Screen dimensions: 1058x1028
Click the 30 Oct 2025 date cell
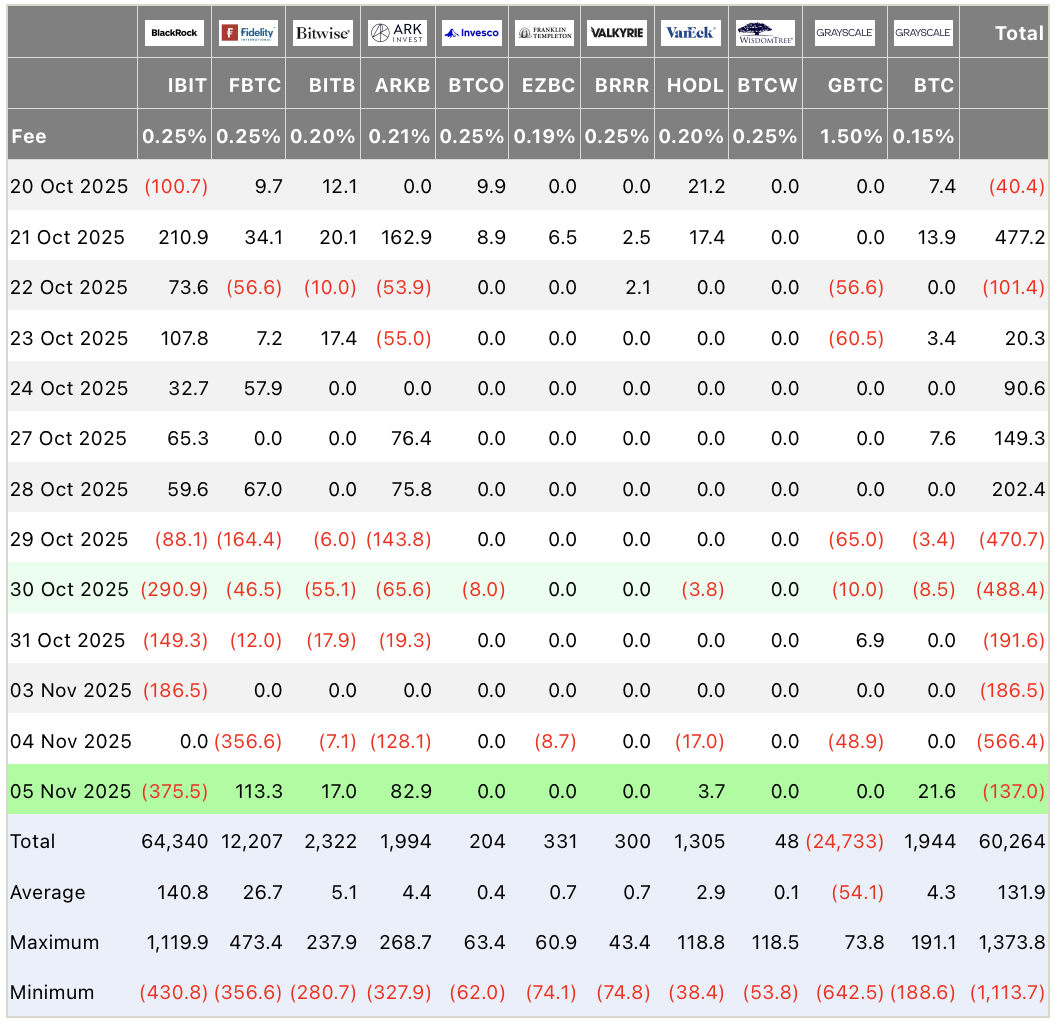[x=69, y=589]
